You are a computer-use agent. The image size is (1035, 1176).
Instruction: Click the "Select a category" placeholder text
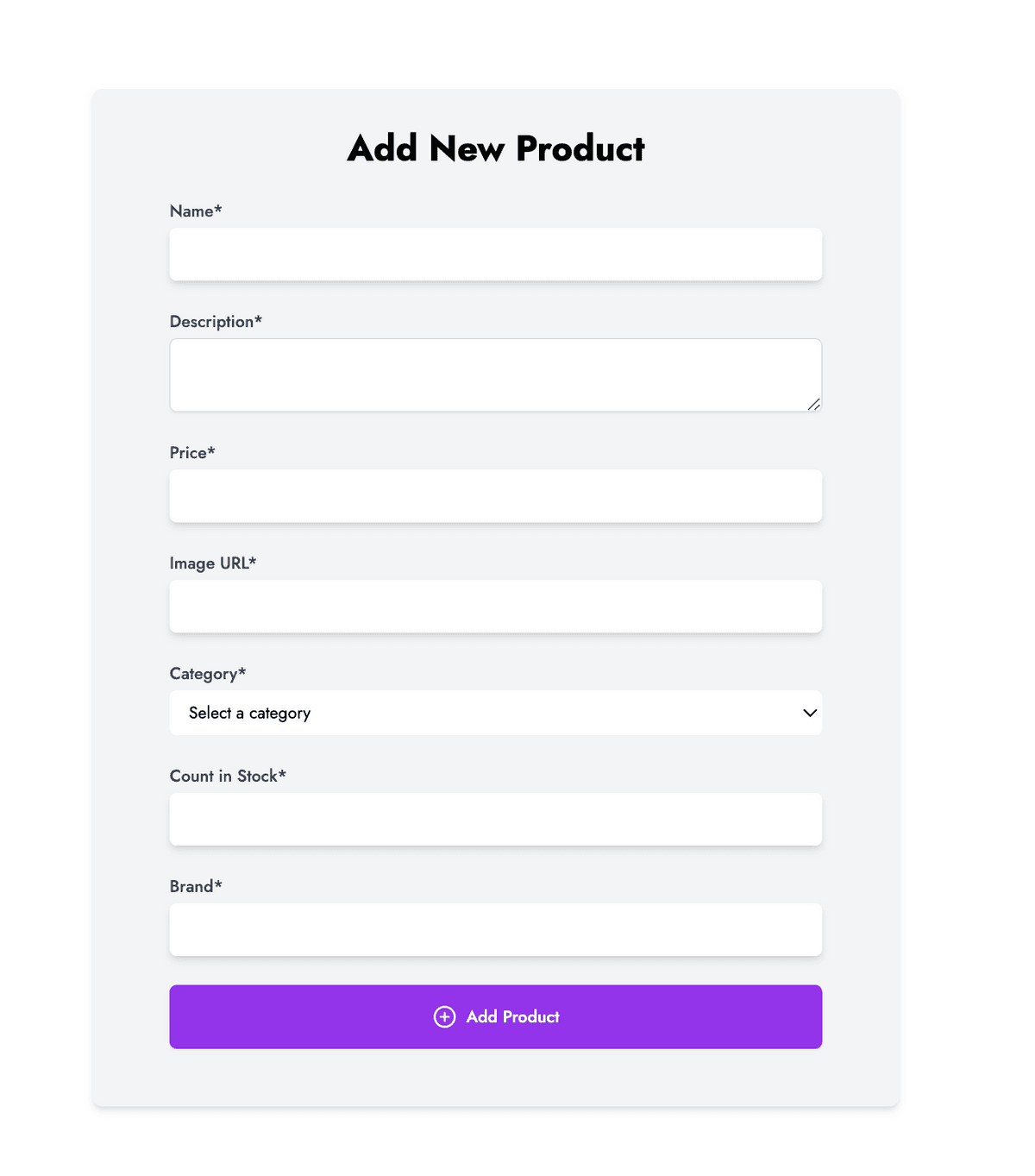click(249, 713)
